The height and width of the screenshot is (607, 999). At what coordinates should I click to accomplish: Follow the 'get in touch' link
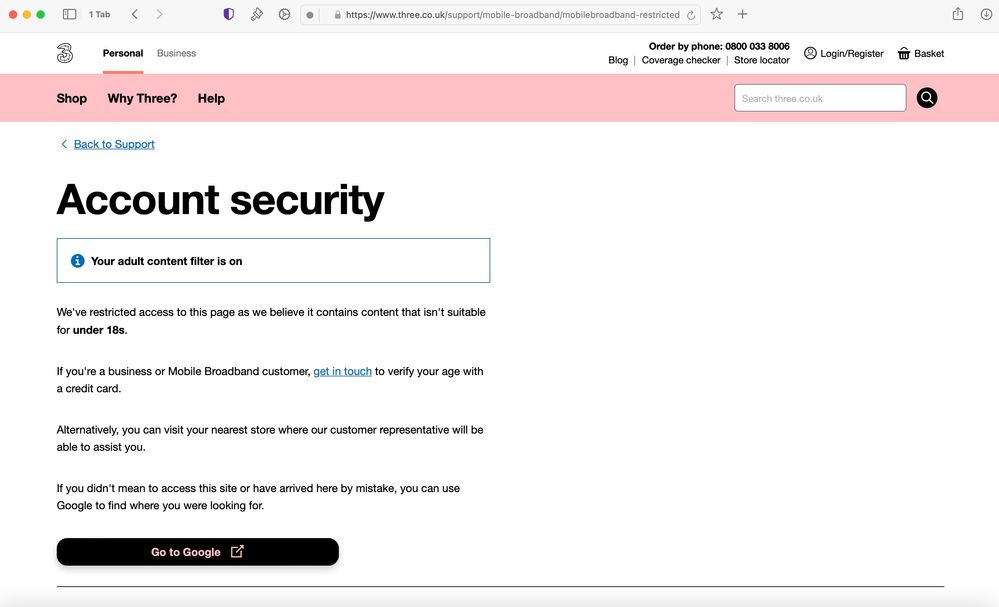342,370
